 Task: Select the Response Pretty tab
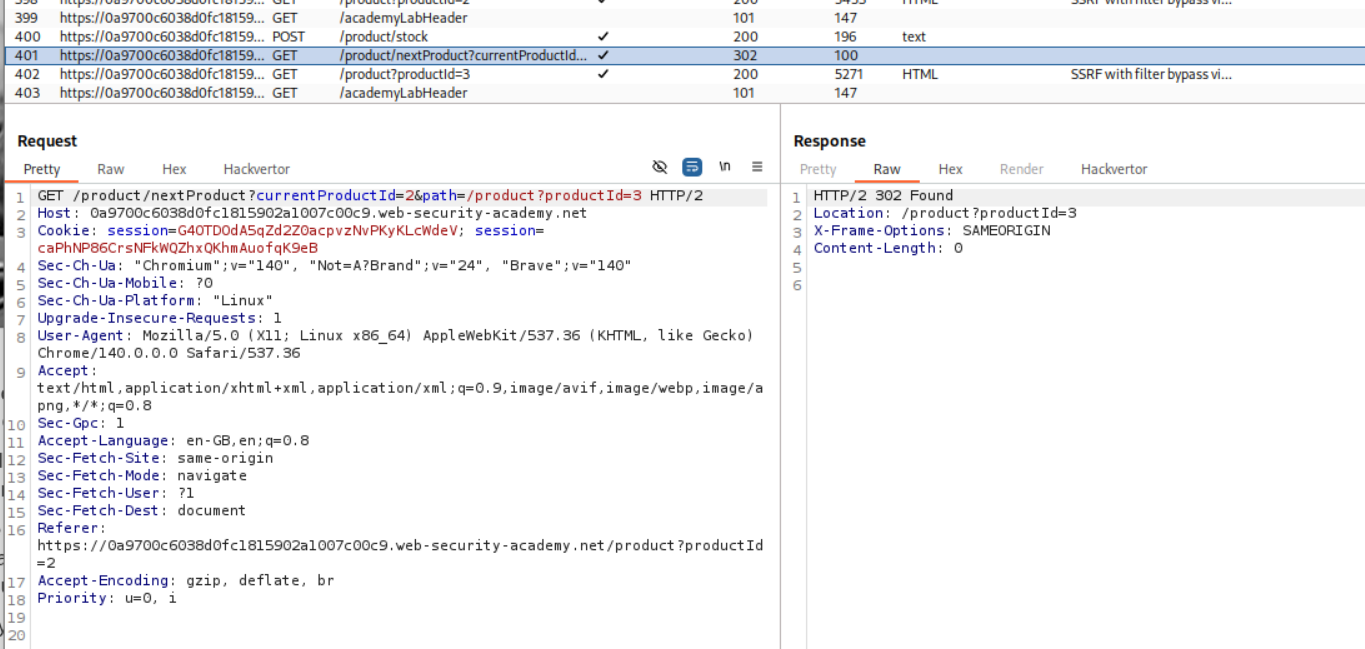tap(818, 169)
